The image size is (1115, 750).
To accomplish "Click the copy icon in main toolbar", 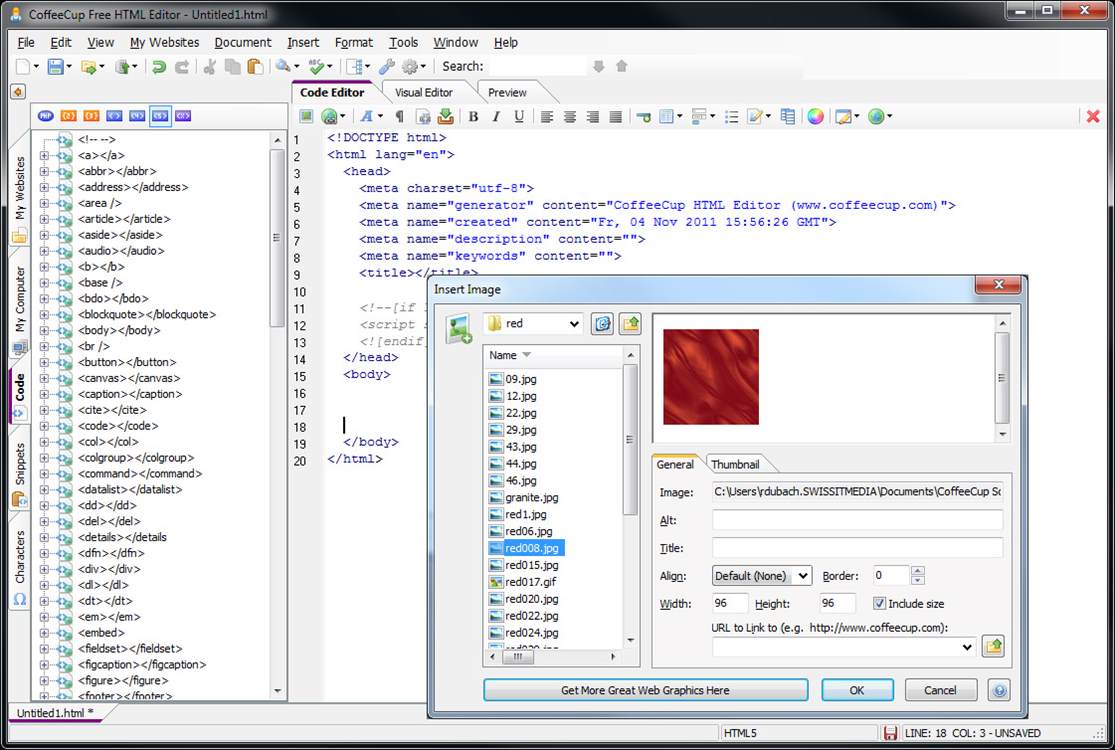I will click(x=233, y=67).
